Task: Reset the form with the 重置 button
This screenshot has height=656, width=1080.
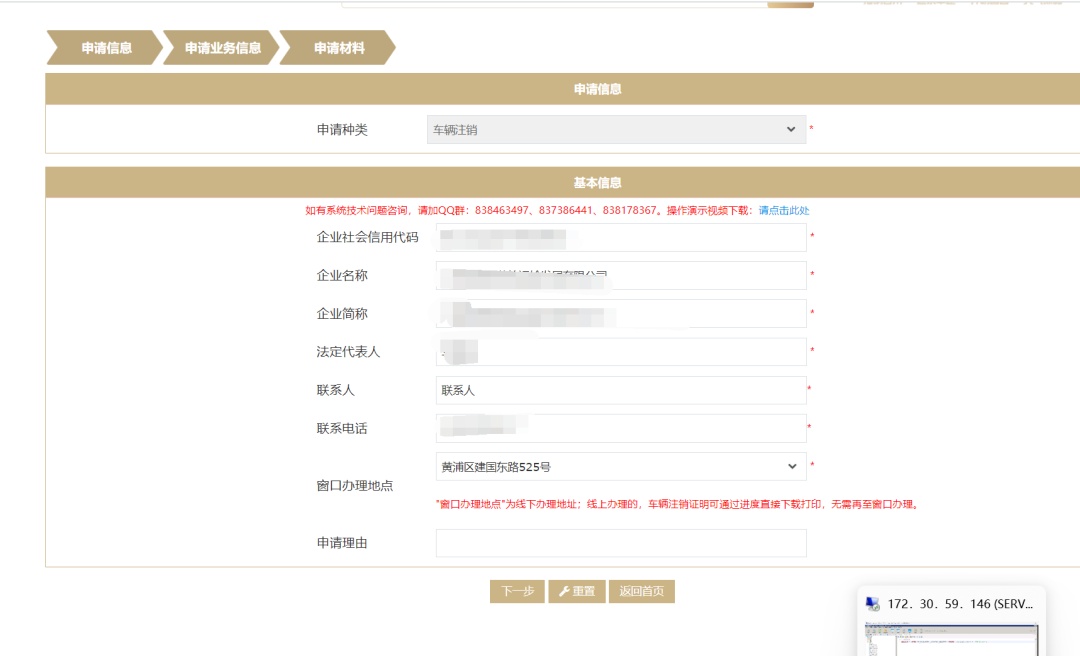Action: click(x=577, y=591)
